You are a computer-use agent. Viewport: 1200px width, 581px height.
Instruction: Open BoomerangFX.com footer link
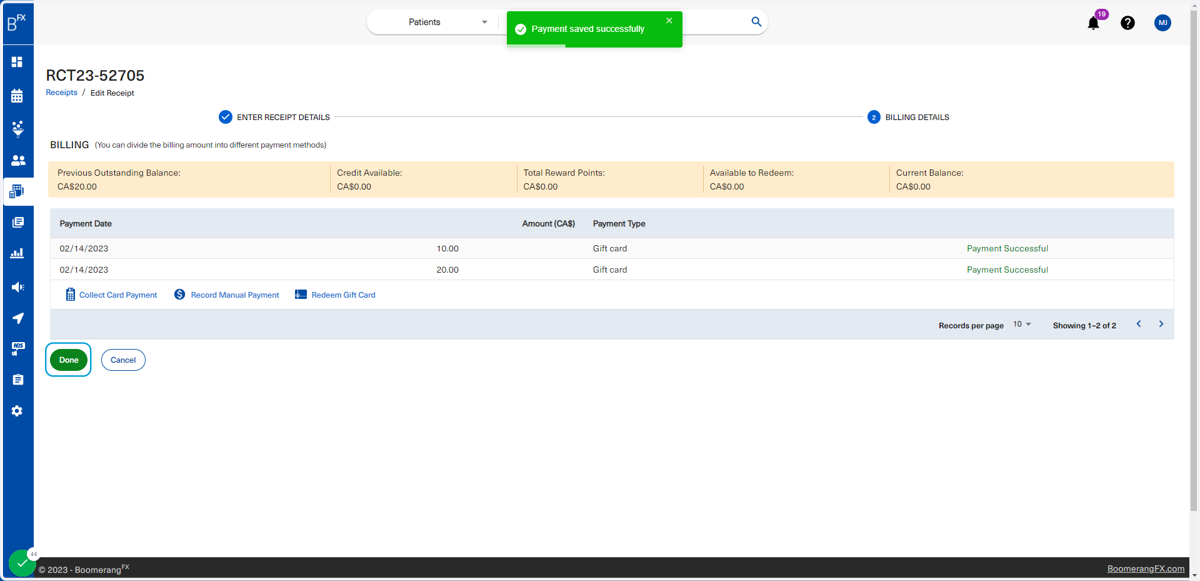[1146, 569]
